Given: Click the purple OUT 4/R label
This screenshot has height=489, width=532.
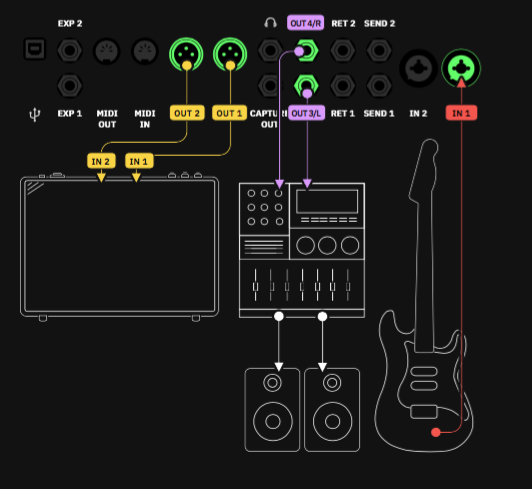Looking at the screenshot, I should (305, 23).
